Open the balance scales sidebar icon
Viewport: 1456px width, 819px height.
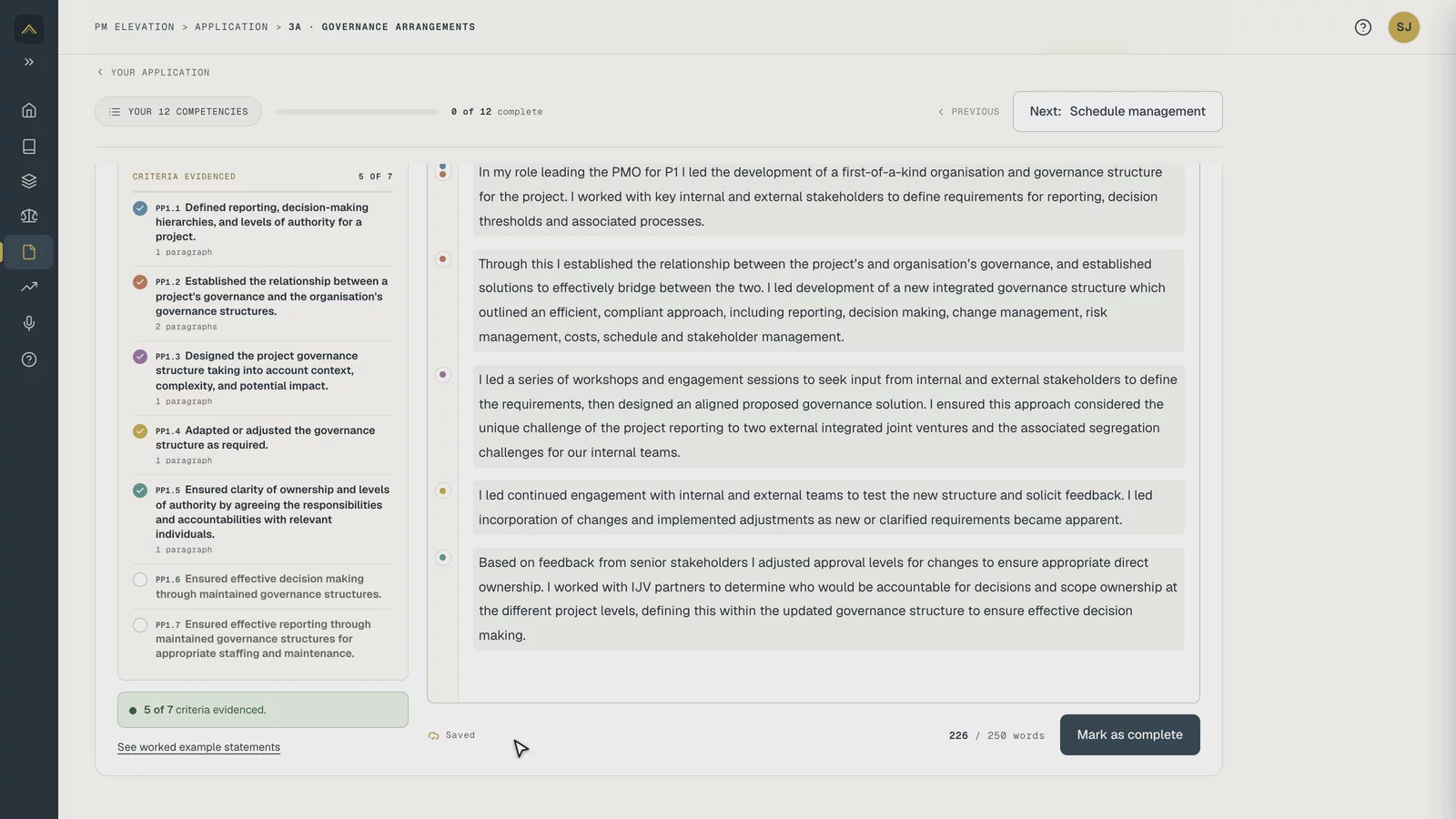29,217
